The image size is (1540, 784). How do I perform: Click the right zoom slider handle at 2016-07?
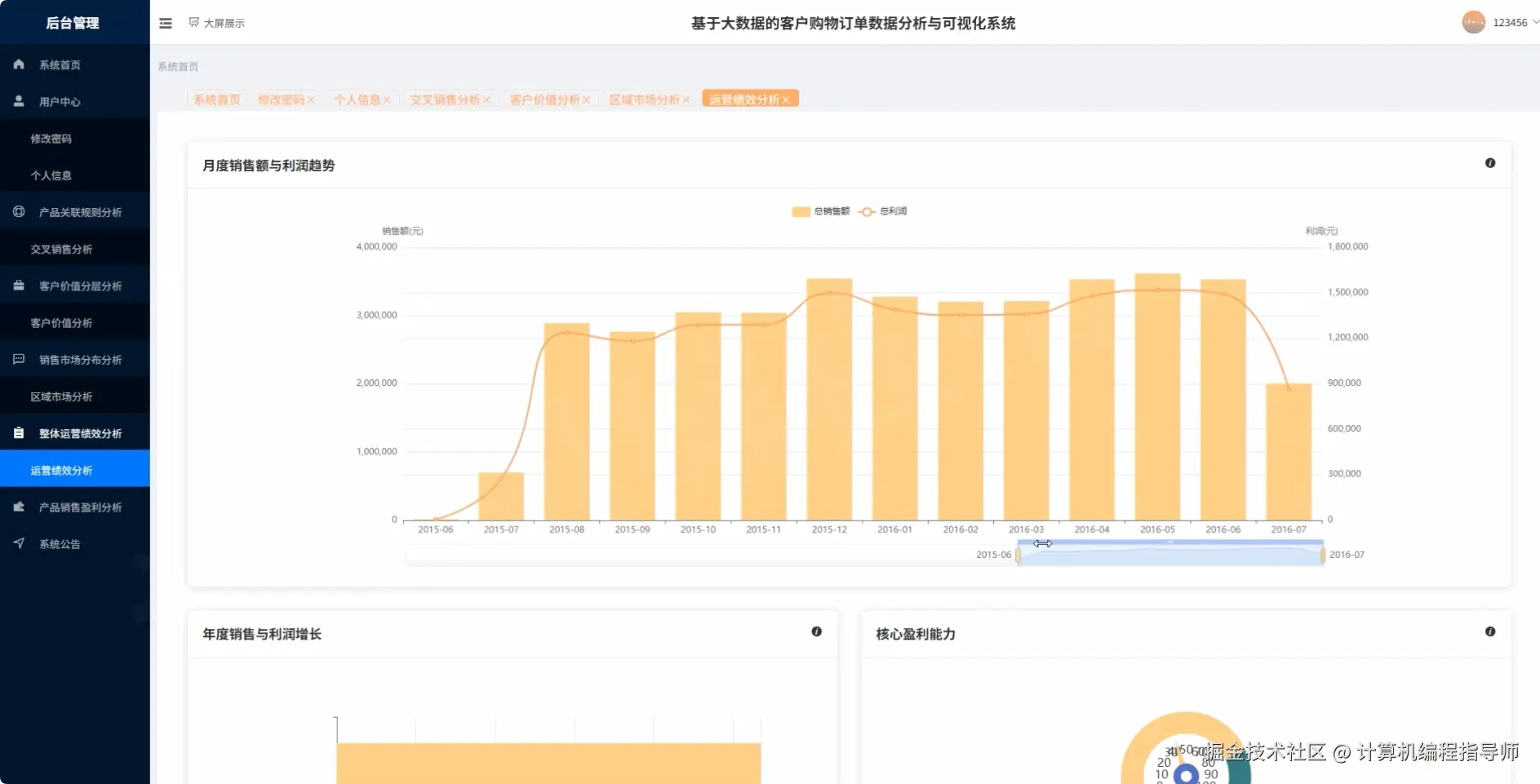coord(1323,556)
